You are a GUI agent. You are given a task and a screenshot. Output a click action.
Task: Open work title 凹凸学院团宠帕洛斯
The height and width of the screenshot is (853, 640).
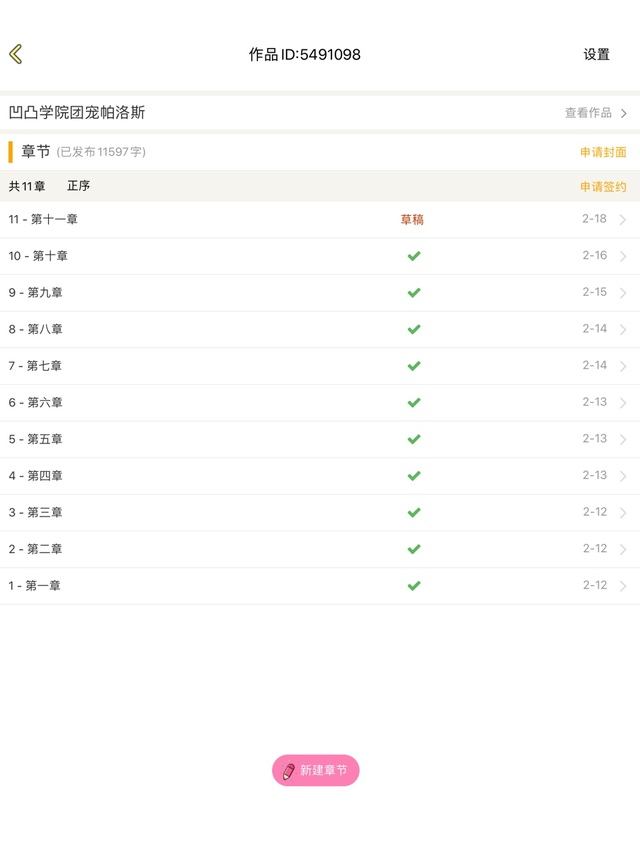coord(77,113)
